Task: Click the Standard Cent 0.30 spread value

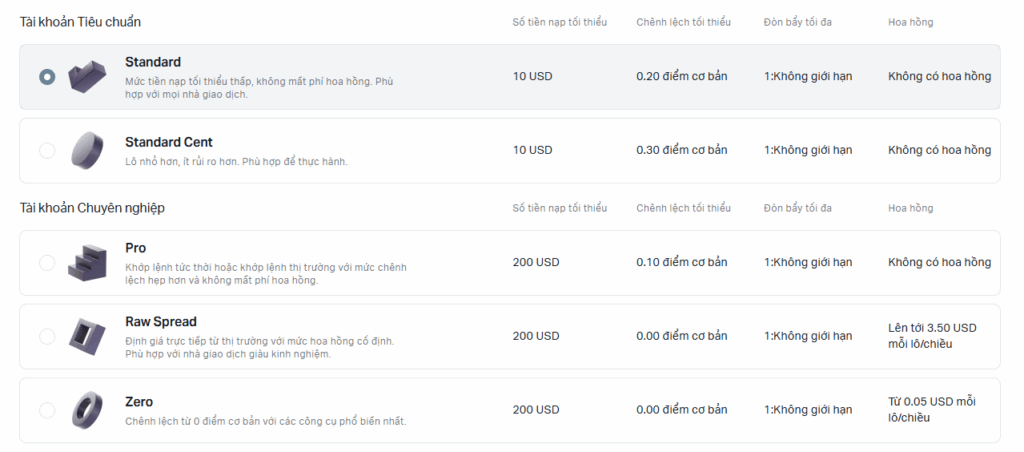Action: (682, 150)
